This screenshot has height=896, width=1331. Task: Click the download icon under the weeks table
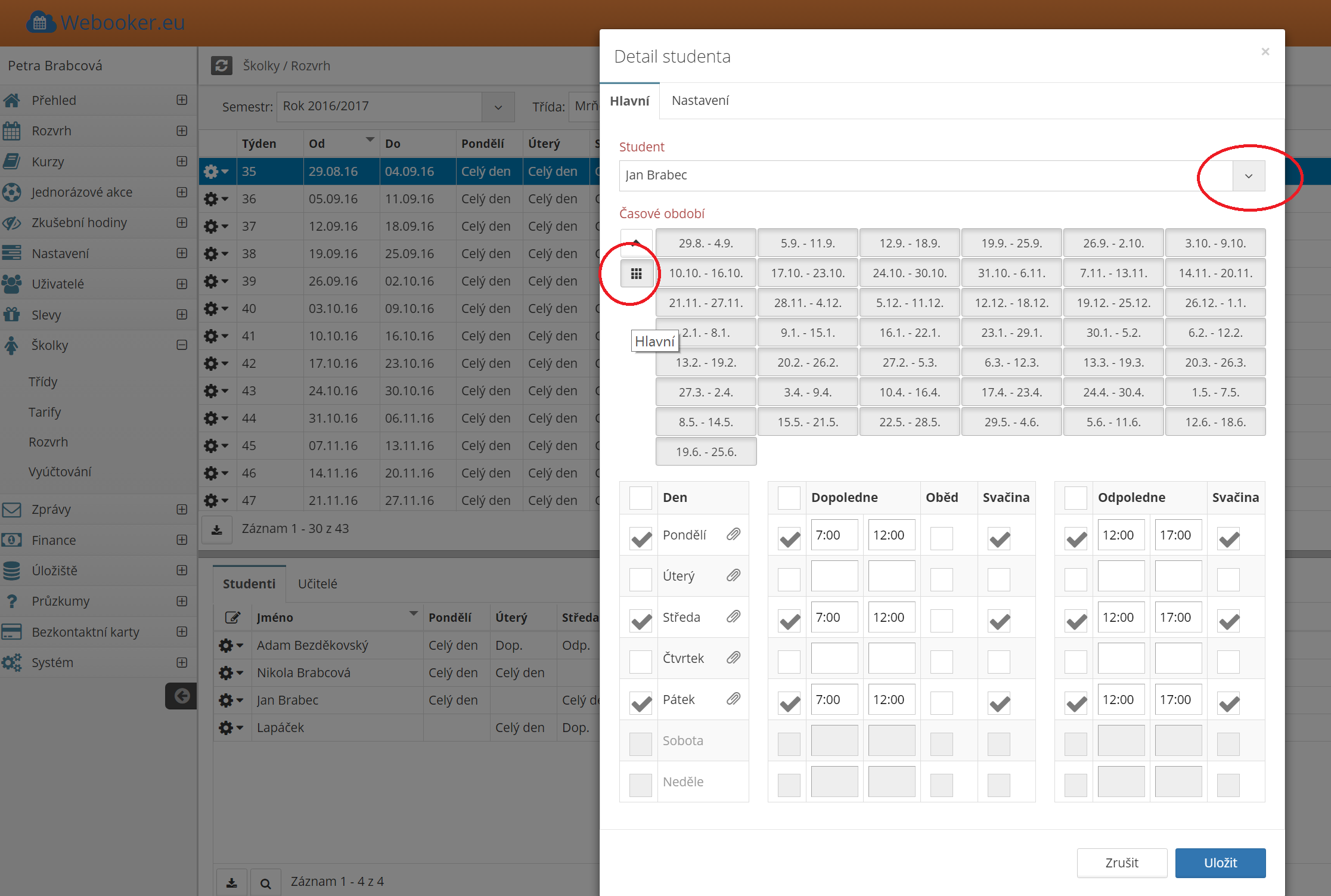(x=217, y=529)
